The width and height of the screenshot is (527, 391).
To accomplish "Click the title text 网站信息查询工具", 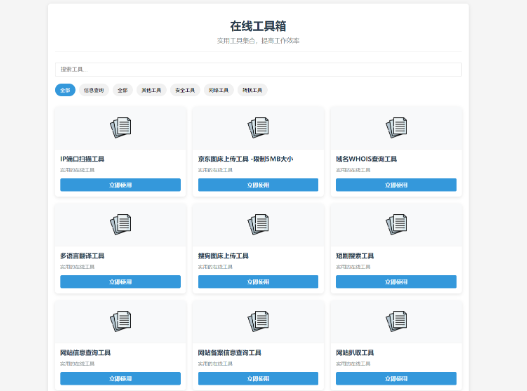I will (x=85, y=353).
